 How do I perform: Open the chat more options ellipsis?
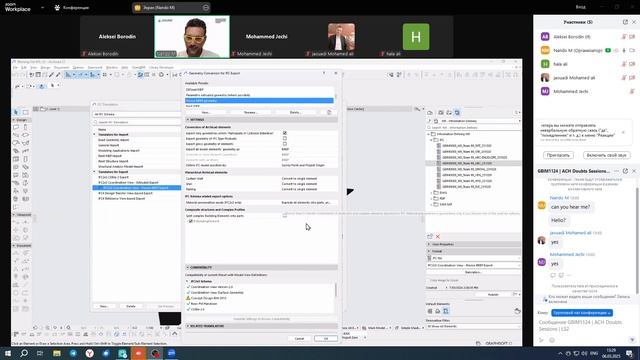pyautogui.click(x=617, y=171)
